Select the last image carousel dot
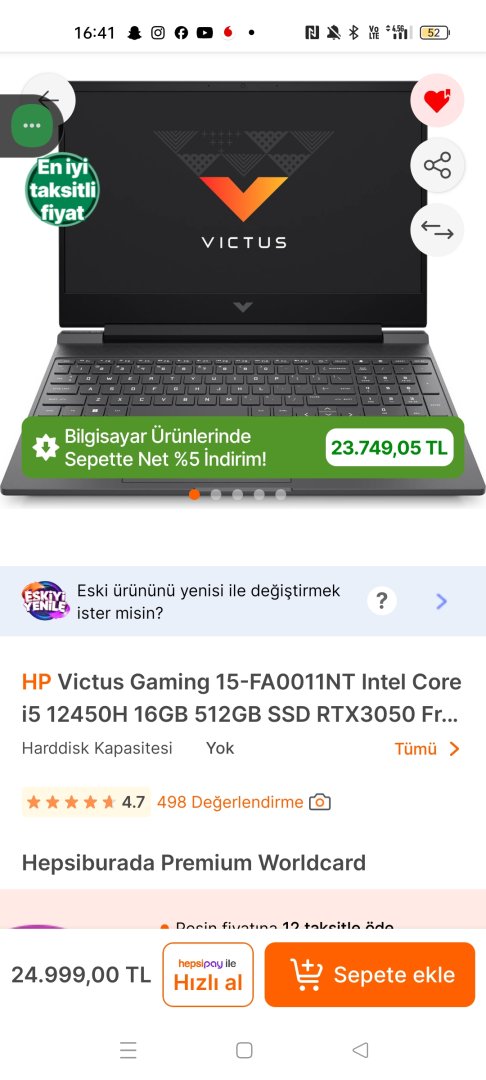Image resolution: width=486 pixels, height=1080 pixels. tap(281, 495)
